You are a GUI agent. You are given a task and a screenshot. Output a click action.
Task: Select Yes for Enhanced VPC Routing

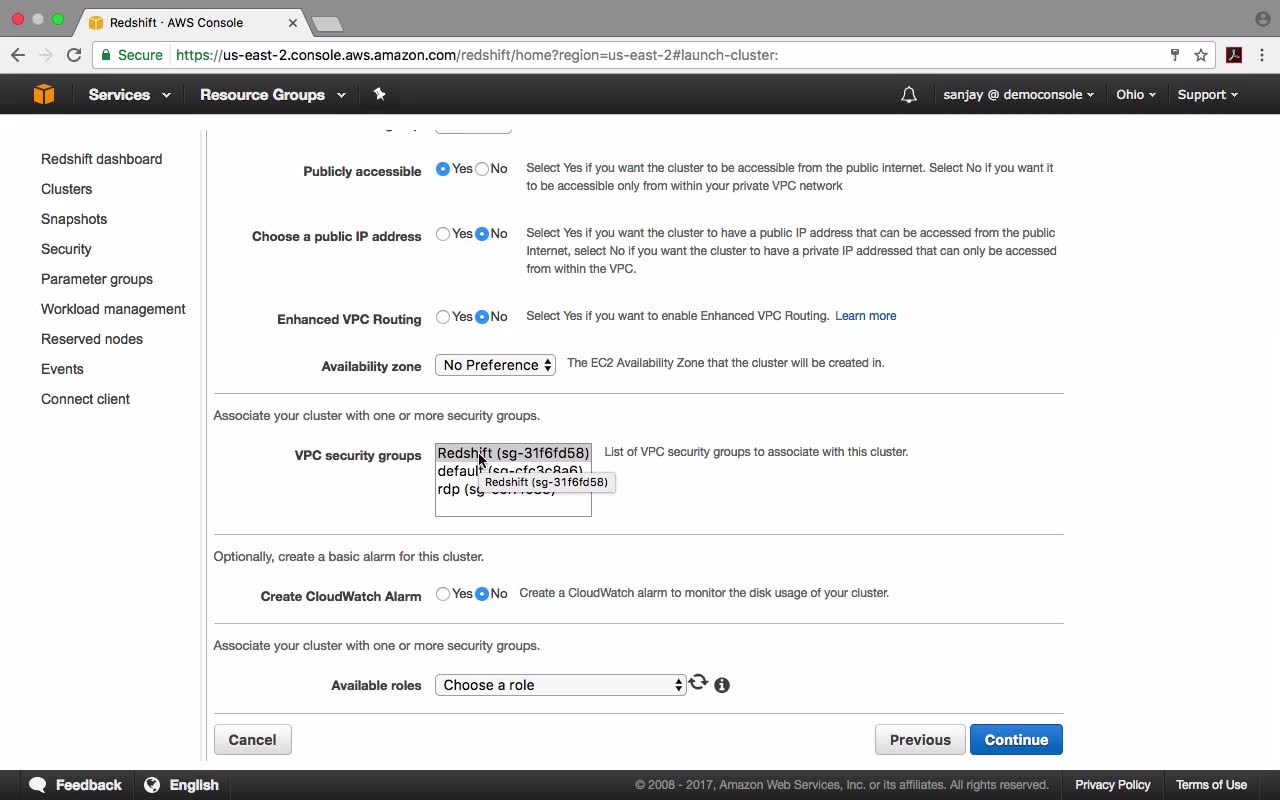443,317
